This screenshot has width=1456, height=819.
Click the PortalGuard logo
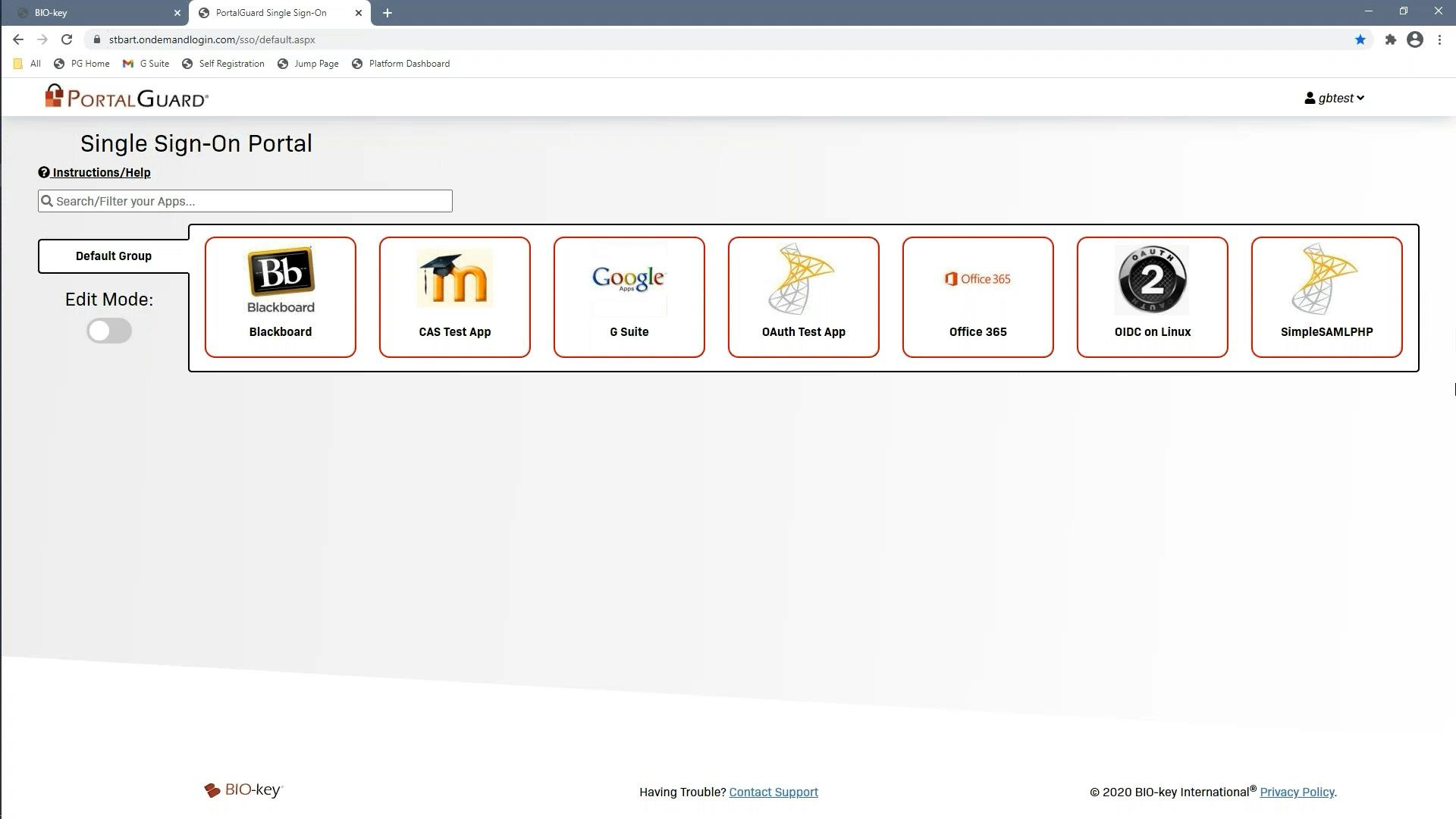(x=126, y=96)
